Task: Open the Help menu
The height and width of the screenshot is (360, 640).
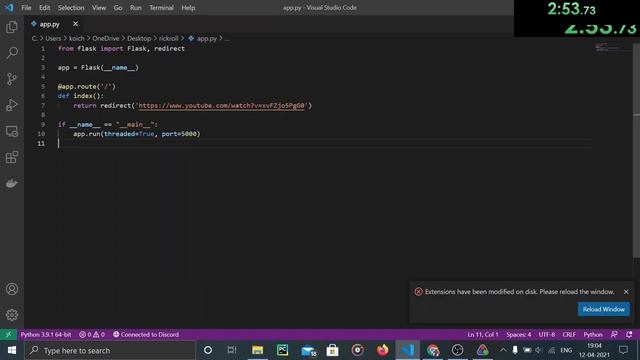Action: [188, 8]
